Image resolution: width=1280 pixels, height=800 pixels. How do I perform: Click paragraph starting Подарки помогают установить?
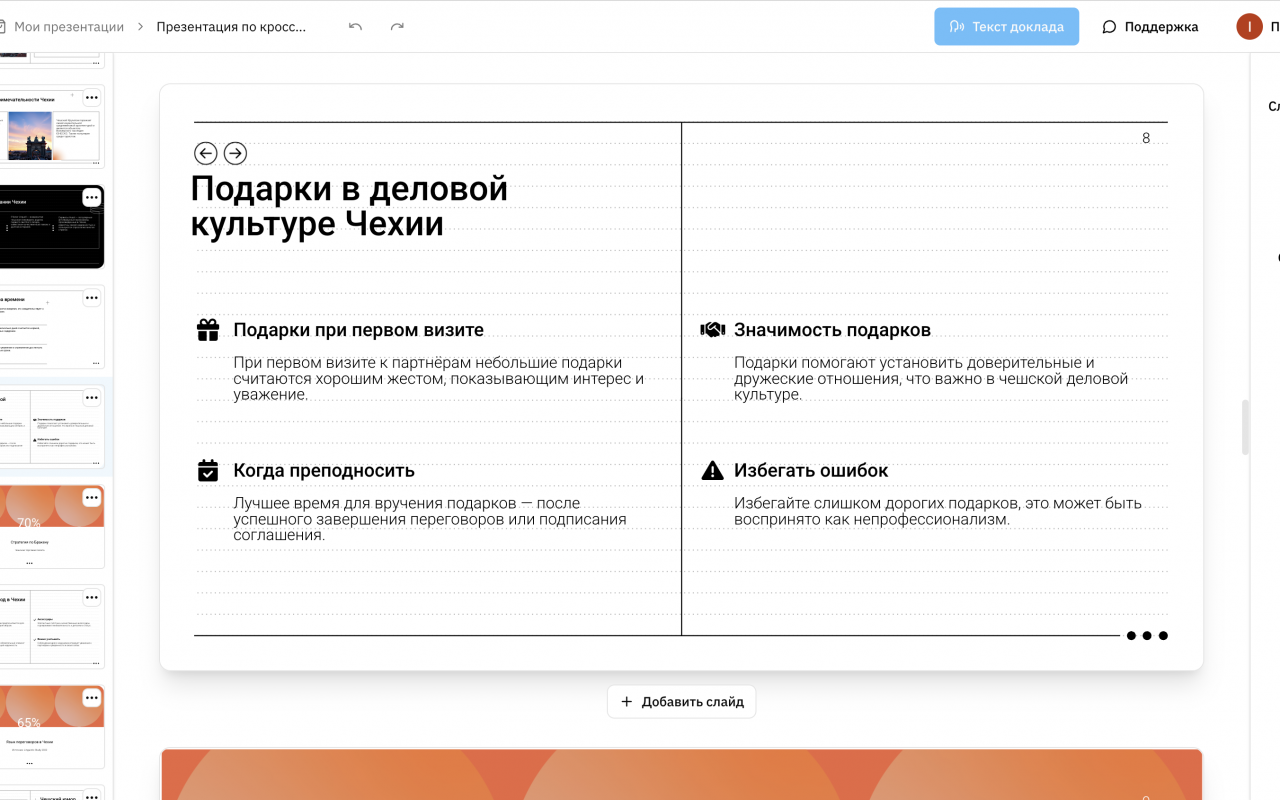pyautogui.click(x=931, y=378)
